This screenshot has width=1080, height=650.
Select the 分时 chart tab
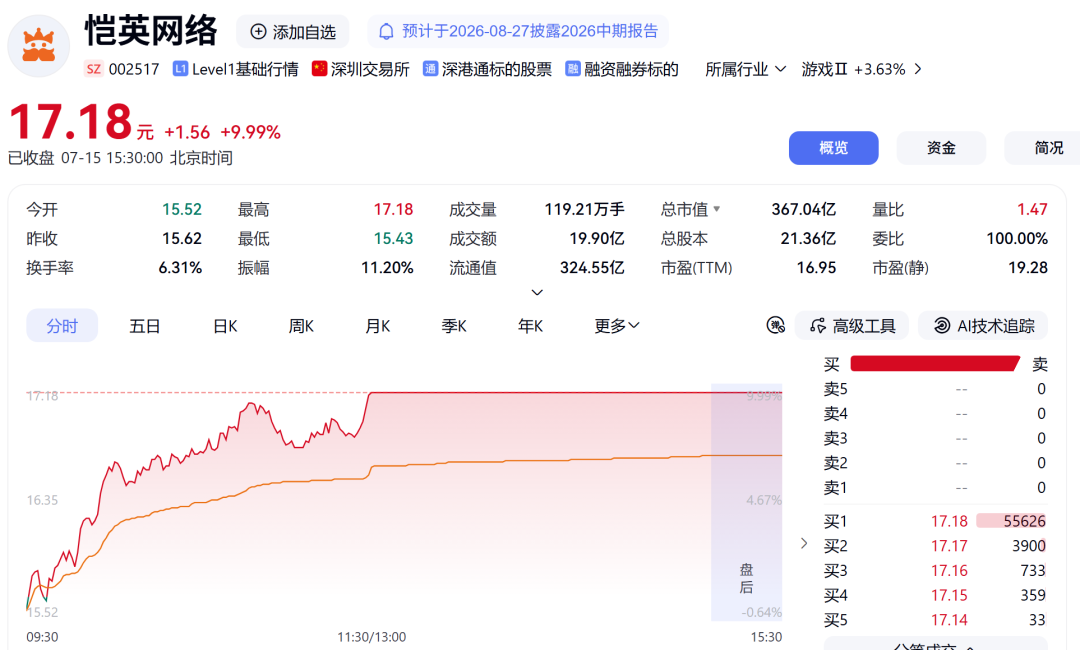coord(62,326)
